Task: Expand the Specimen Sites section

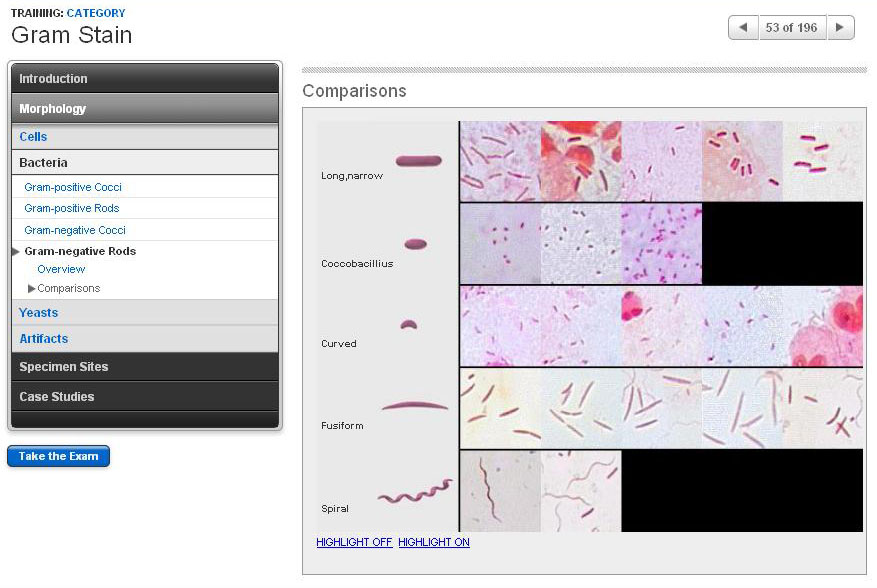Action: [x=145, y=367]
